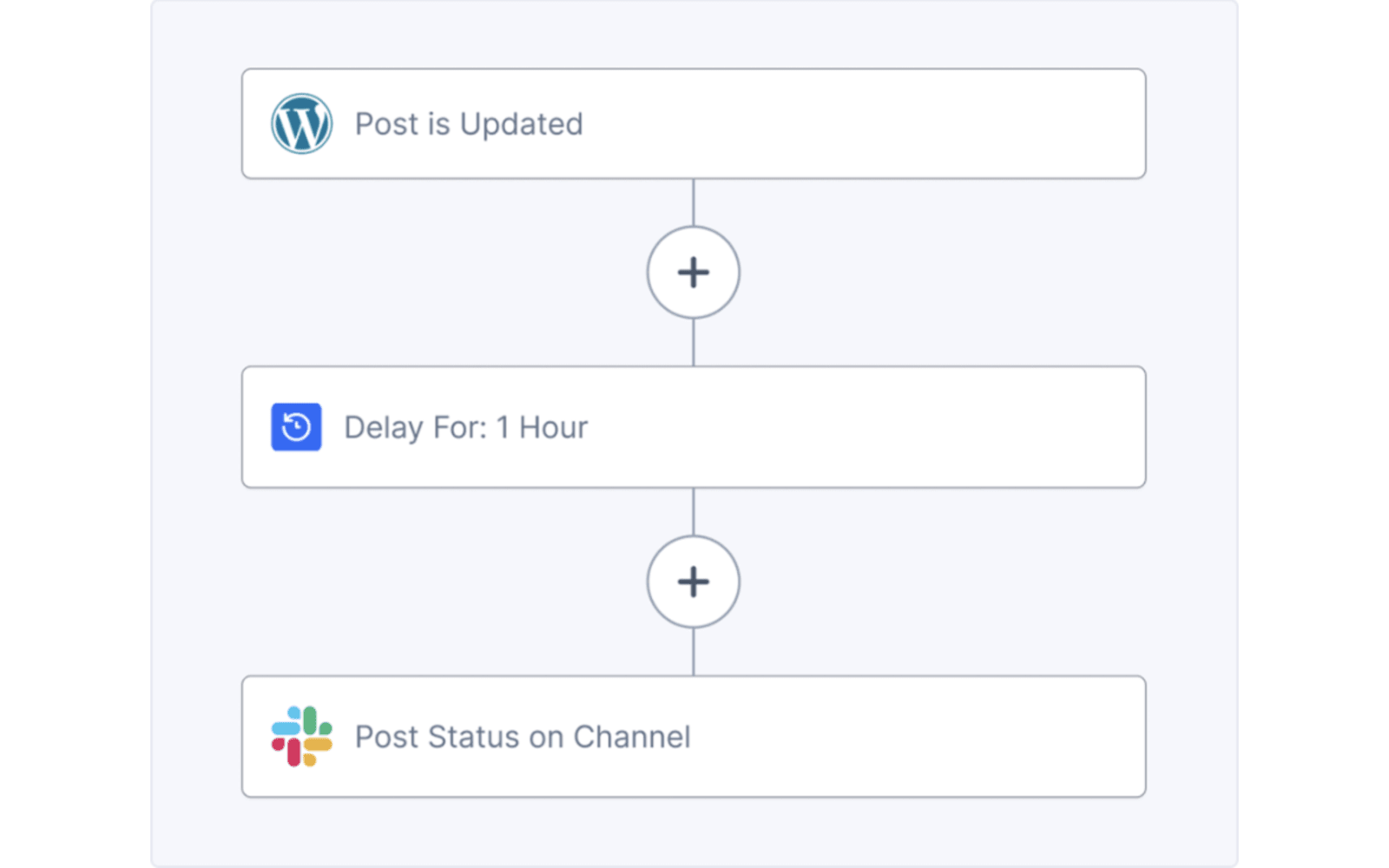This screenshot has width=1389, height=868.
Task: Click the WordPress logo icon
Action: (301, 124)
